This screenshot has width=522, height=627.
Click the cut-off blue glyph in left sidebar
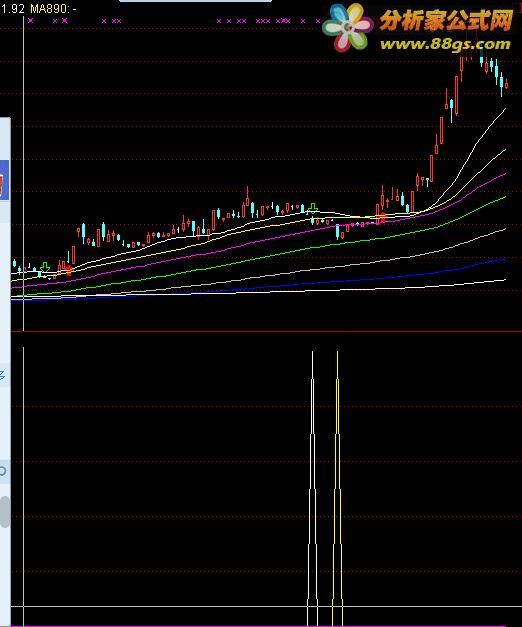(2, 375)
